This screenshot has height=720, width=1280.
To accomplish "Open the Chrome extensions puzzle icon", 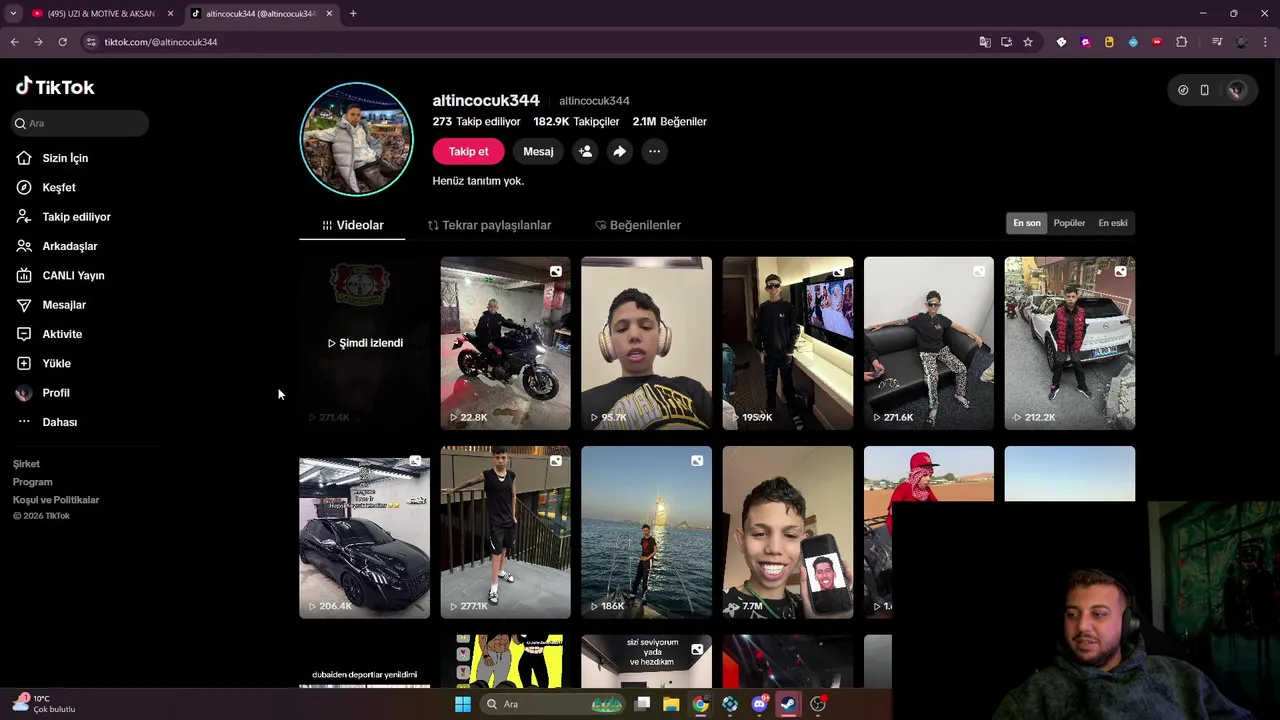I will (1182, 42).
